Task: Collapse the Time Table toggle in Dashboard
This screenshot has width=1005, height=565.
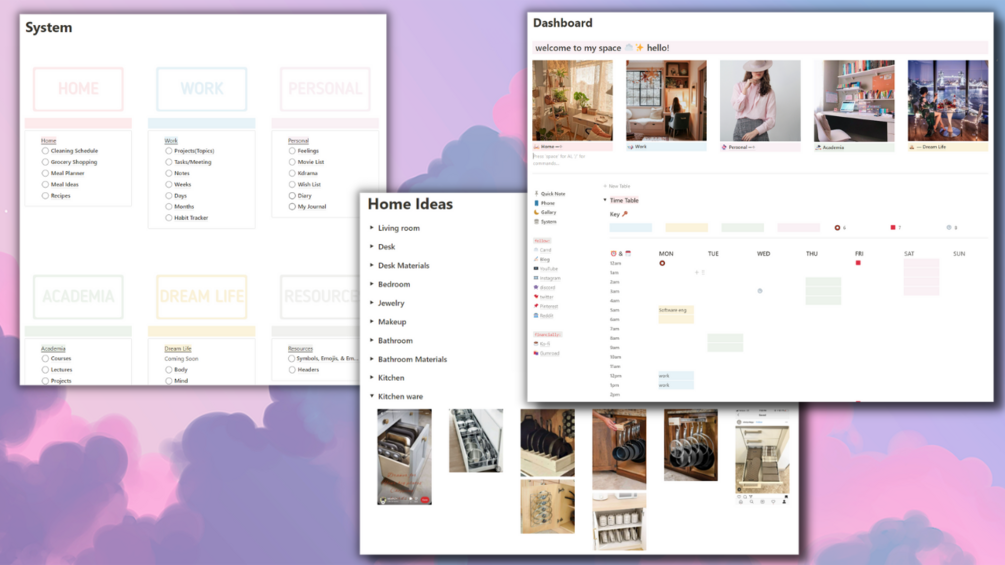Action: tap(605, 200)
